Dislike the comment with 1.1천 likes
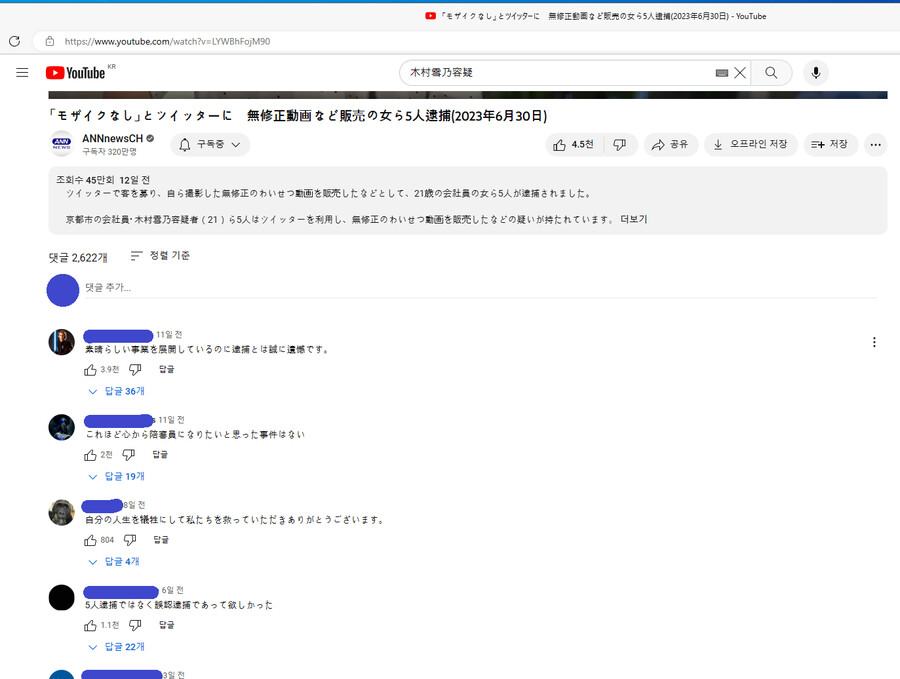Image resolution: width=900 pixels, height=679 pixels. 135,624
